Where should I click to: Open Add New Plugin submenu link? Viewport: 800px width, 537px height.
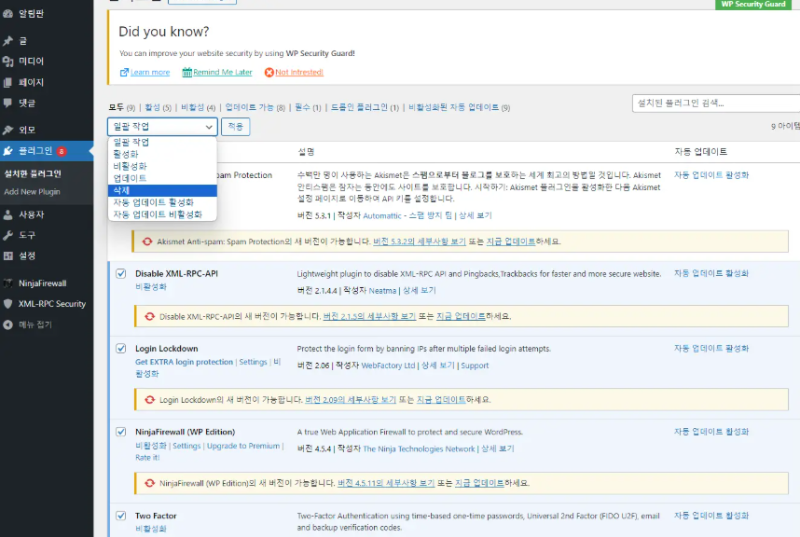tap(32, 192)
